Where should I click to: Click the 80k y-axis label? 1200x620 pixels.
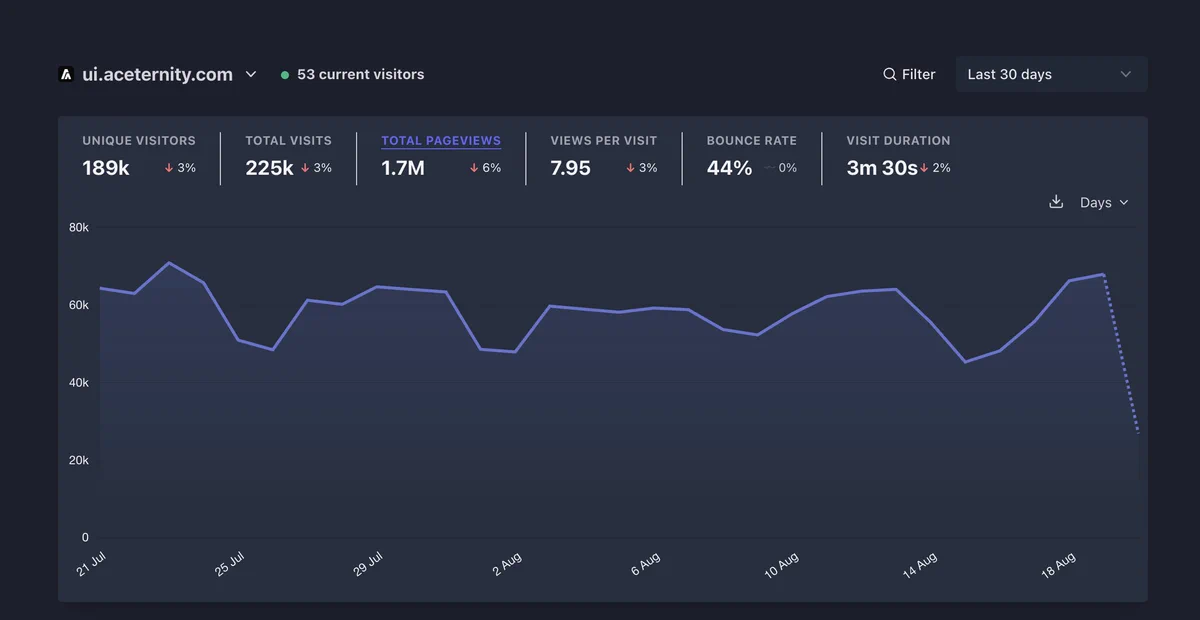(79, 227)
